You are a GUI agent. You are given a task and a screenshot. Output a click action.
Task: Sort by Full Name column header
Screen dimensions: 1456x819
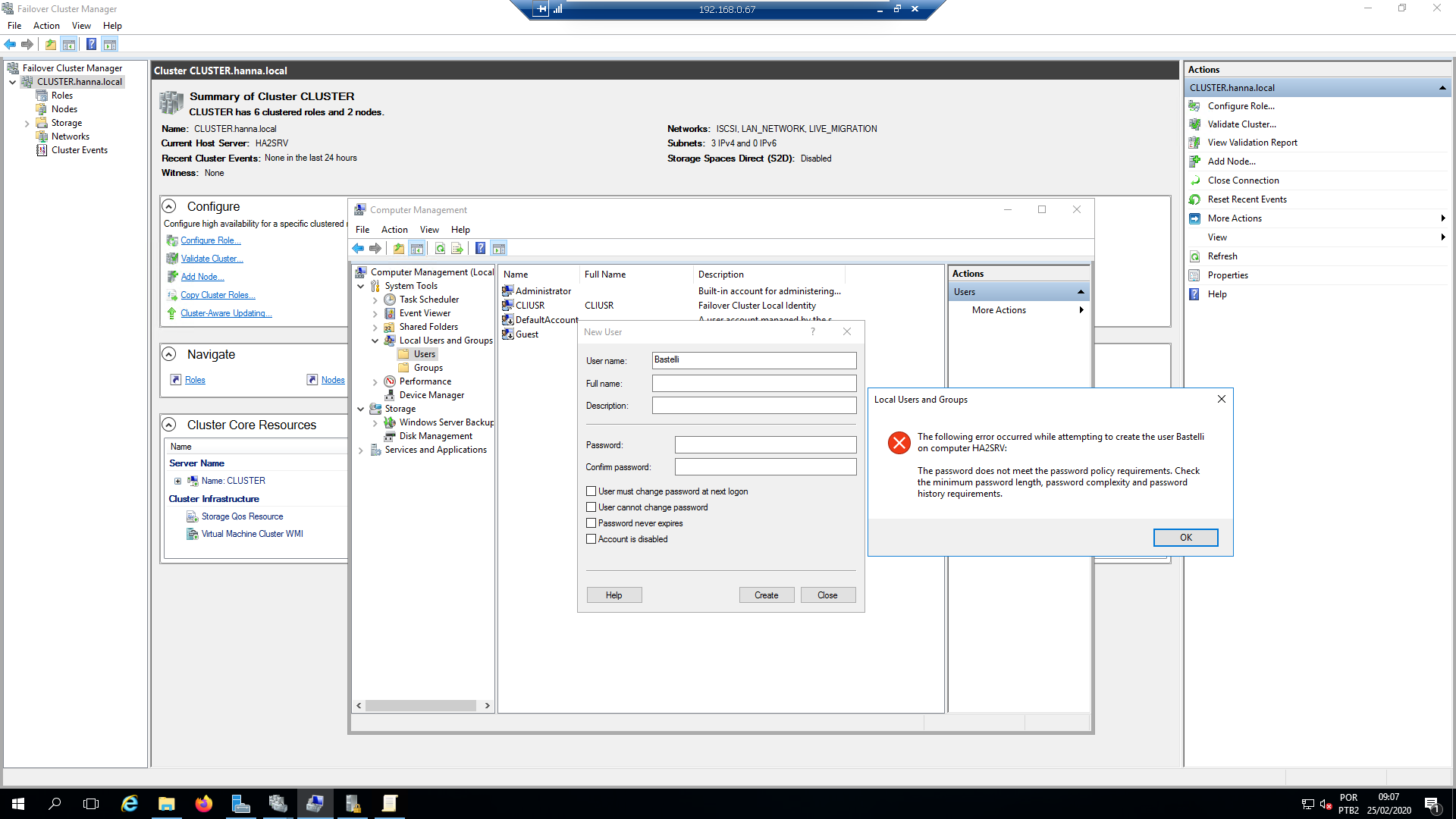pos(636,275)
